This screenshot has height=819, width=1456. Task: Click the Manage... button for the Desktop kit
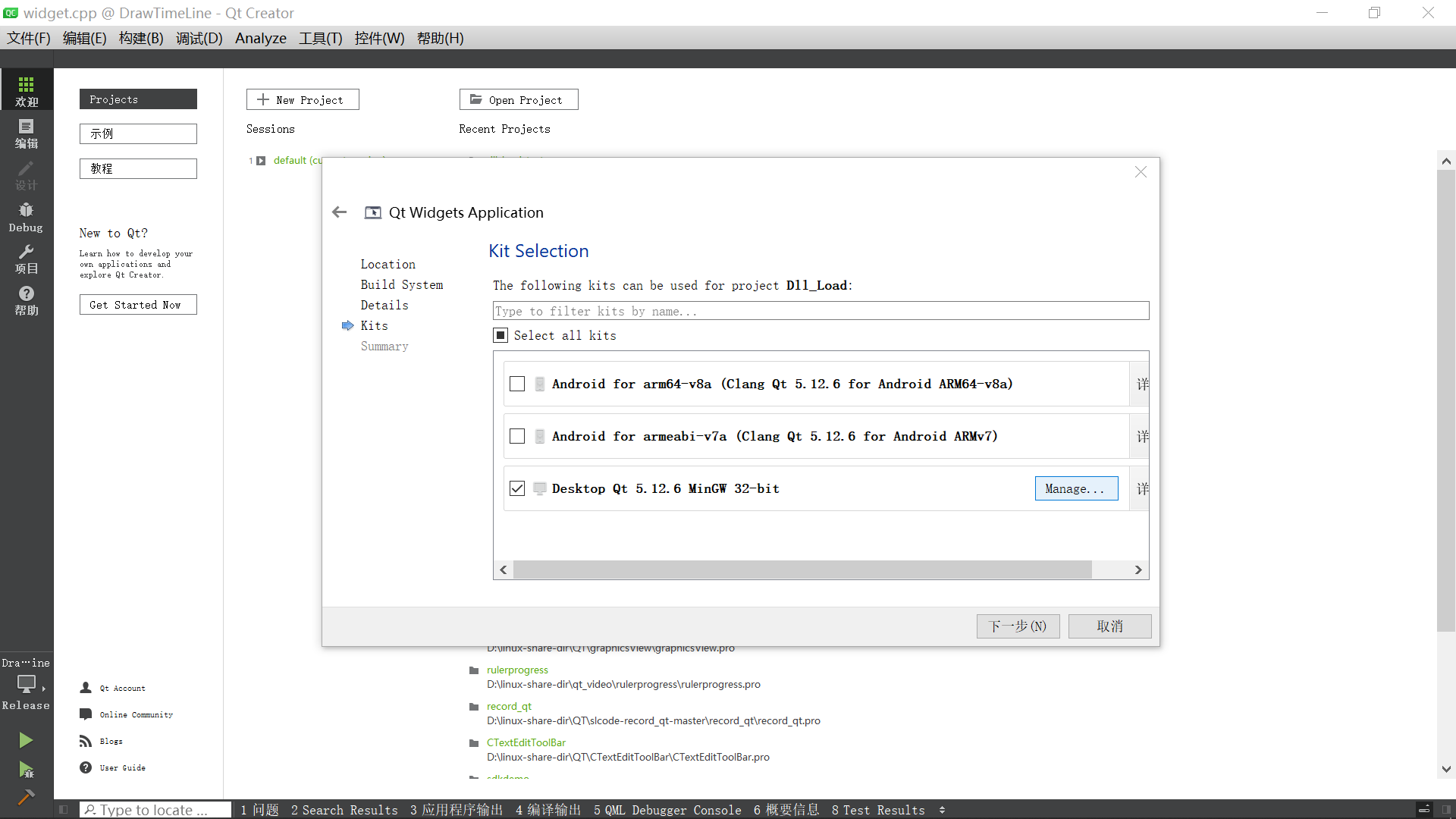[1075, 488]
